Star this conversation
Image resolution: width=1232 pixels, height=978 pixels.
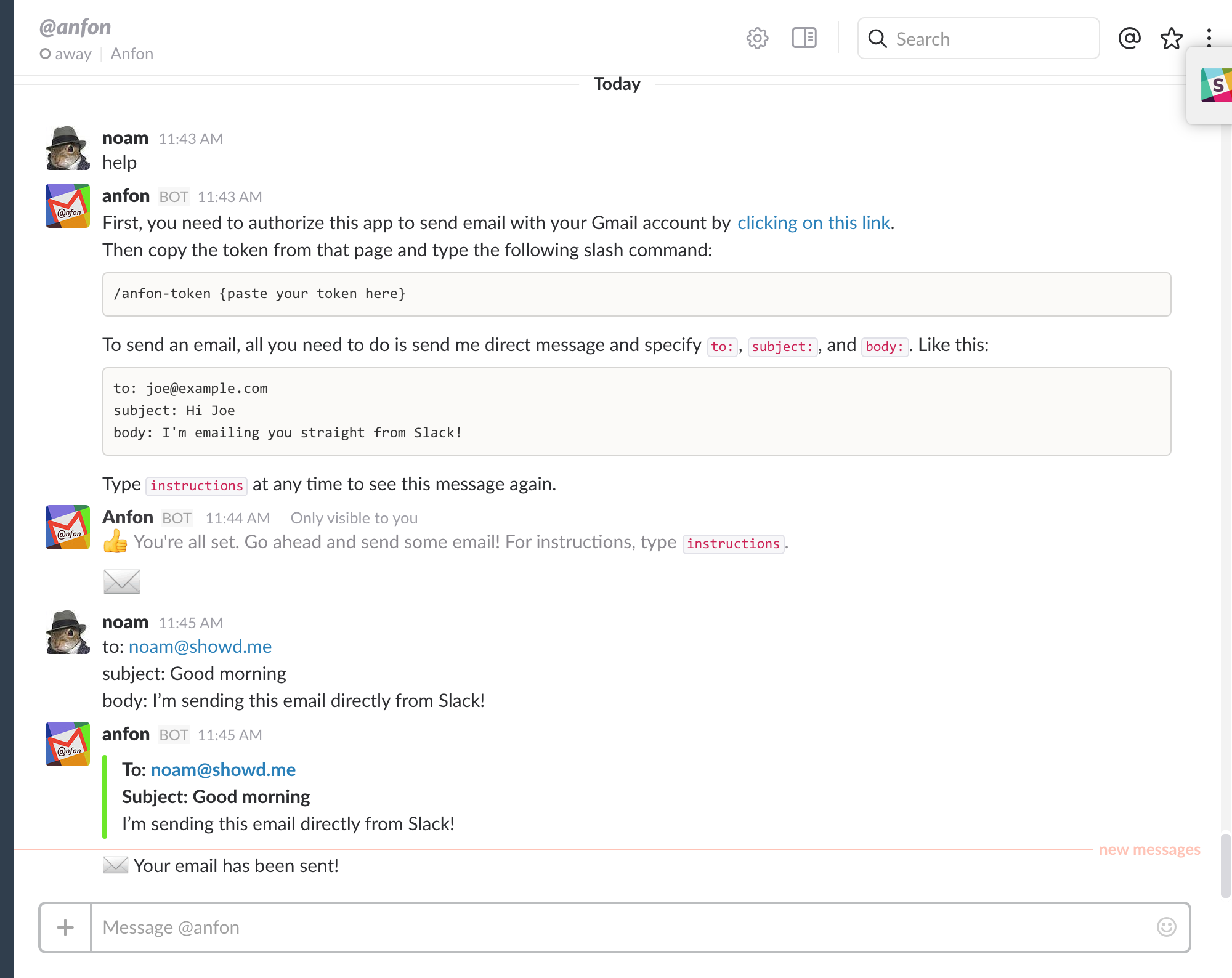click(x=1171, y=39)
